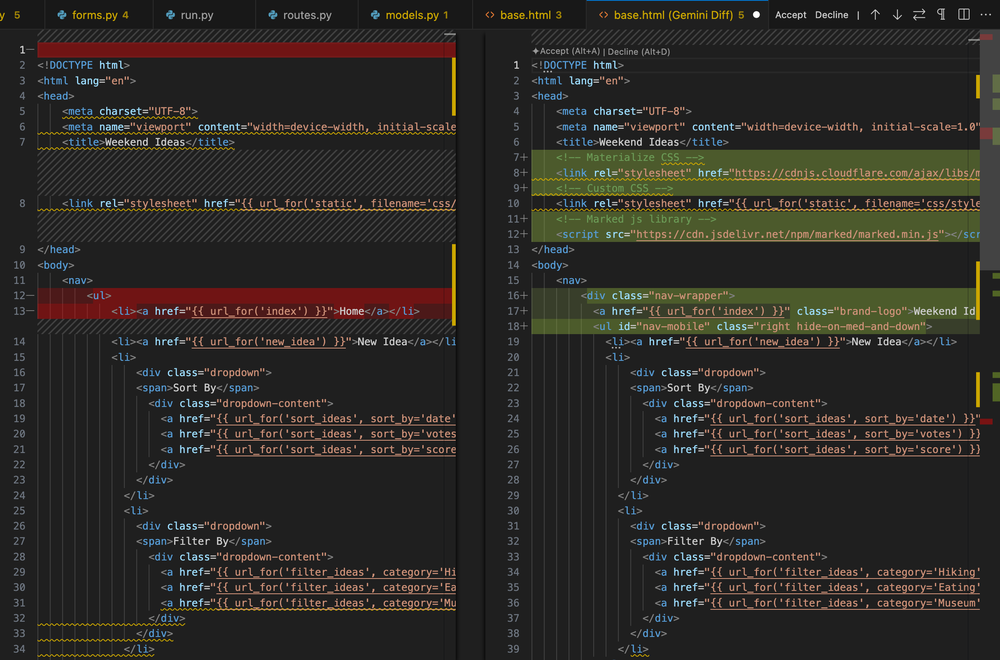
Task: Click the HTML icon on Gemini Diff tab
Action: [603, 15]
